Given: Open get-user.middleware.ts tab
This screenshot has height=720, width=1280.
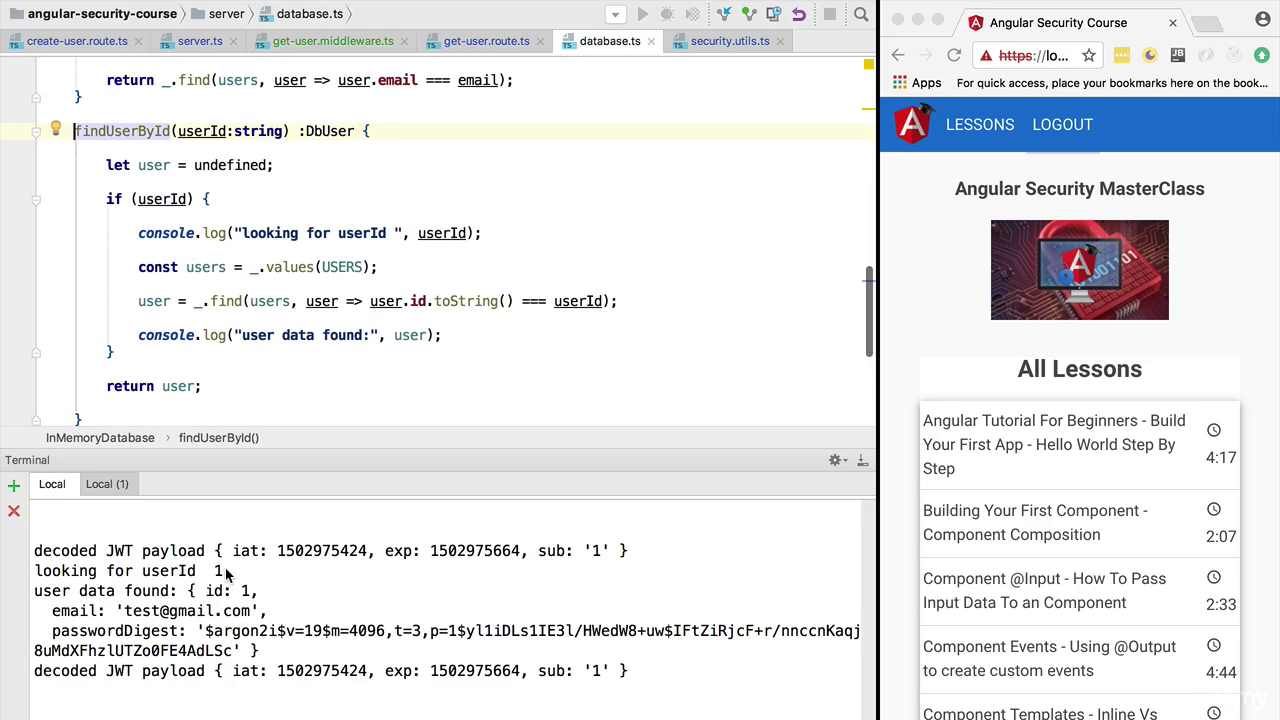Looking at the screenshot, I should coord(333,41).
